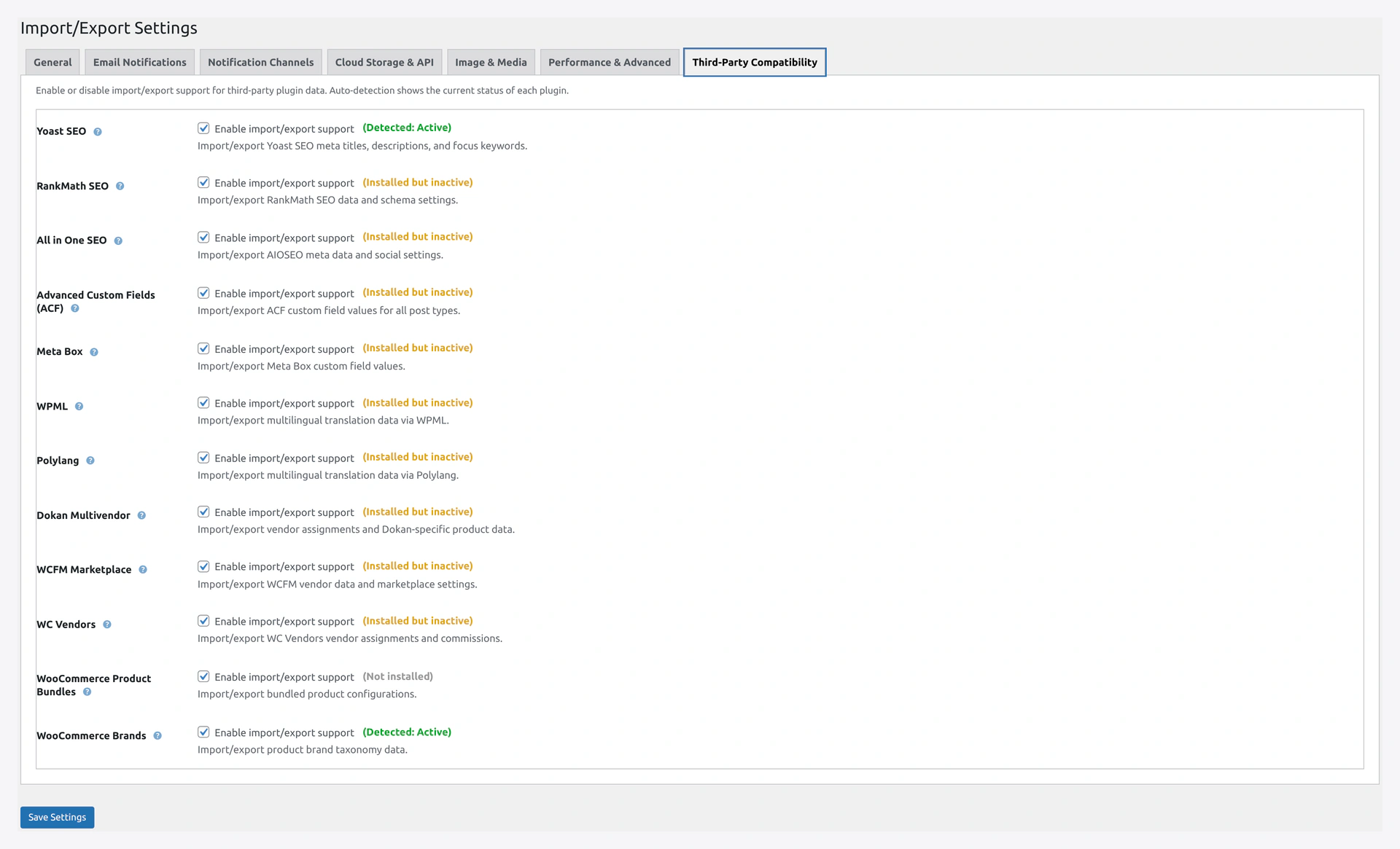Disable All in One SEO support checkbox
Viewport: 1400px width, 849px height.
click(x=203, y=238)
